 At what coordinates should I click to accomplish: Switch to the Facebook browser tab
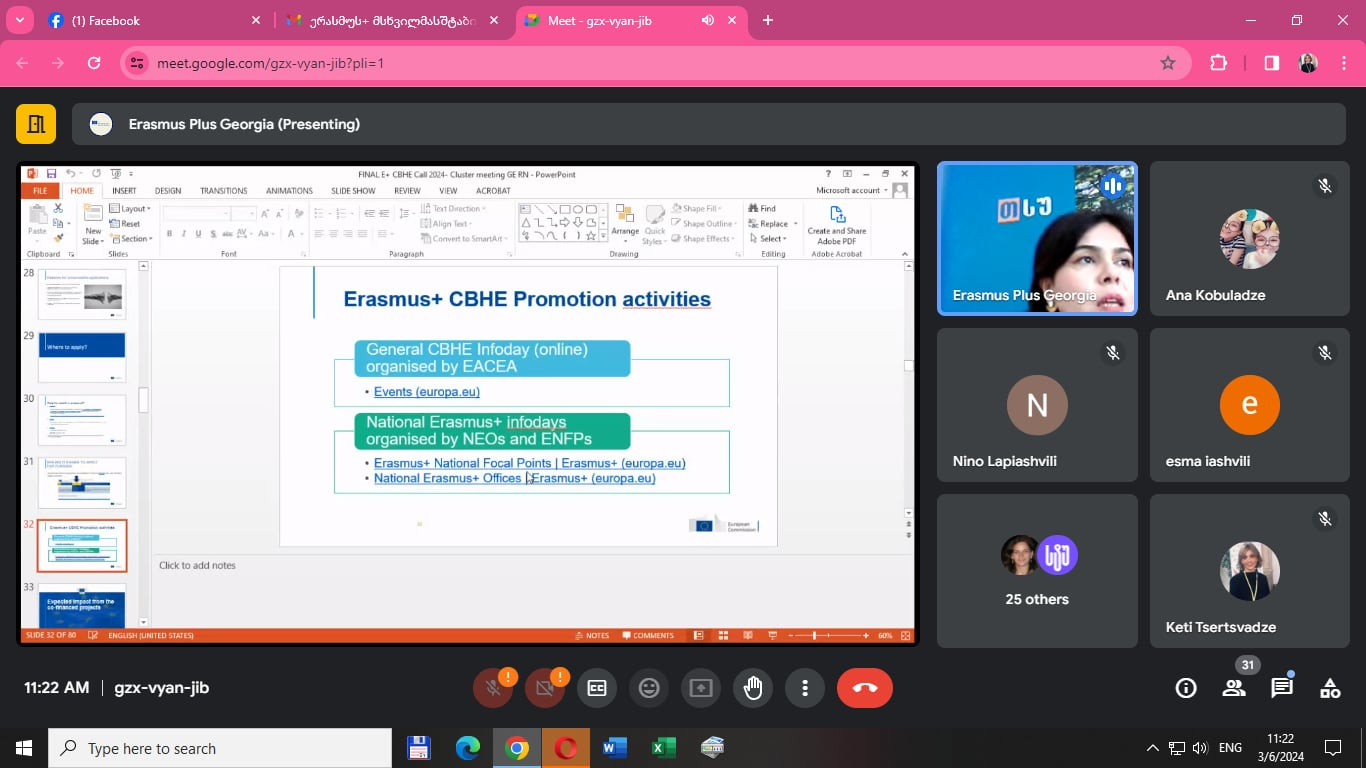click(155, 20)
